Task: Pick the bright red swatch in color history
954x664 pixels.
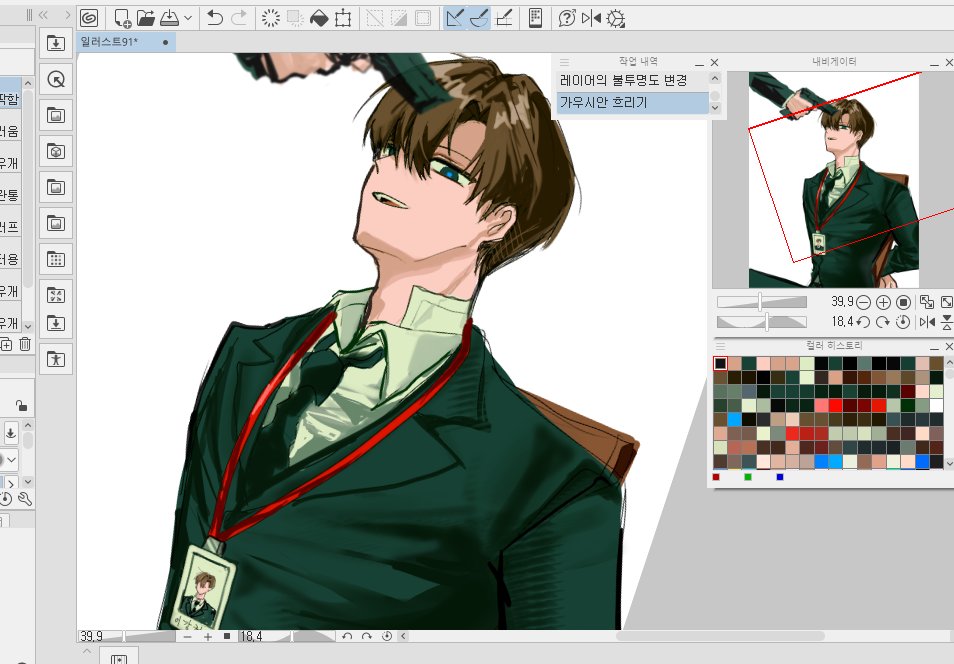Action: [835, 405]
